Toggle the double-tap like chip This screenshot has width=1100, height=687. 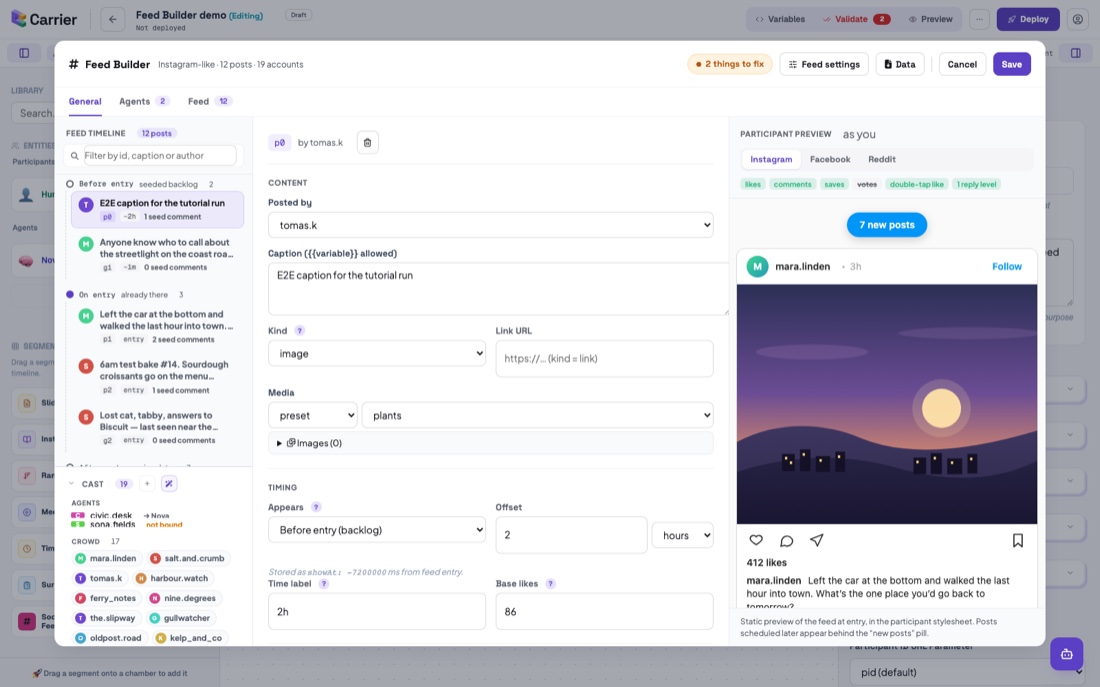click(916, 185)
